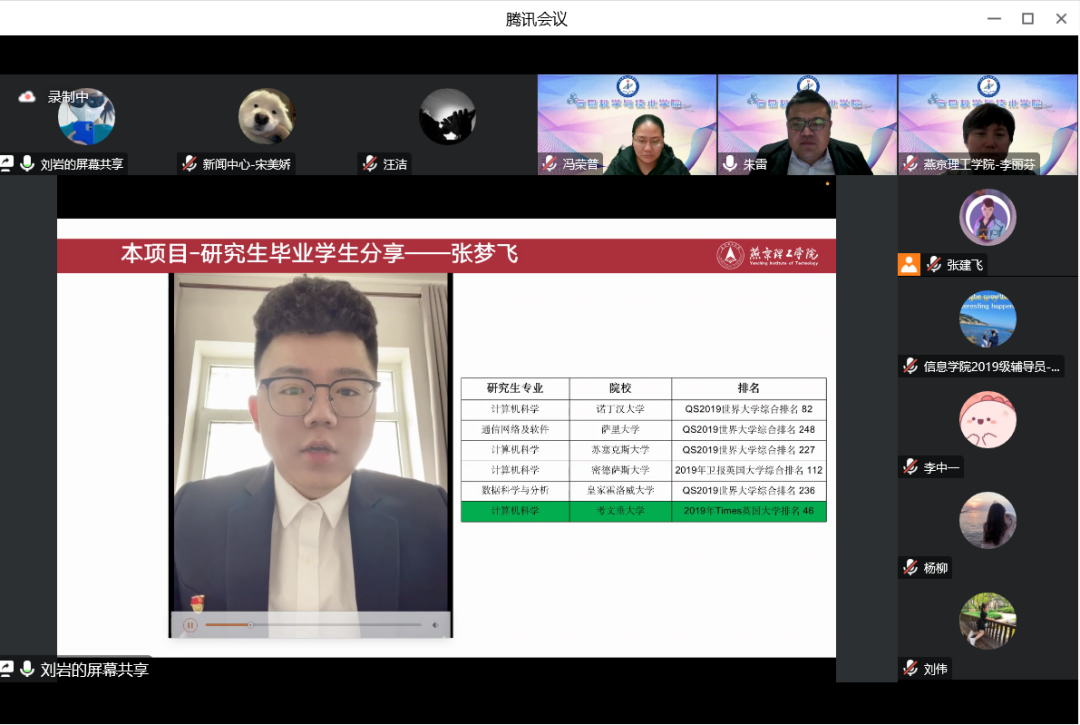Click the orange host icon beside 张建飞
This screenshot has width=1080, height=725.
908,264
